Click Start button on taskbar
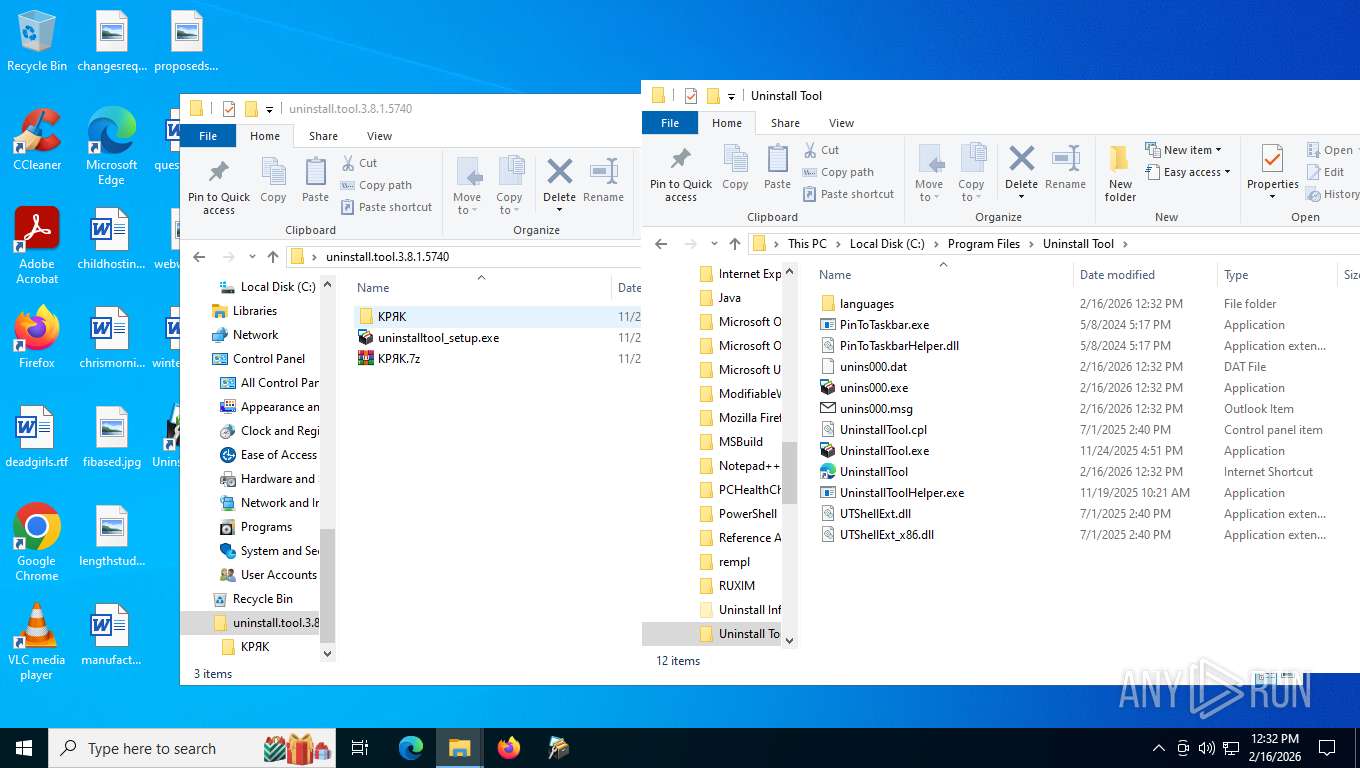This screenshot has height=768, width=1360. [x=24, y=748]
